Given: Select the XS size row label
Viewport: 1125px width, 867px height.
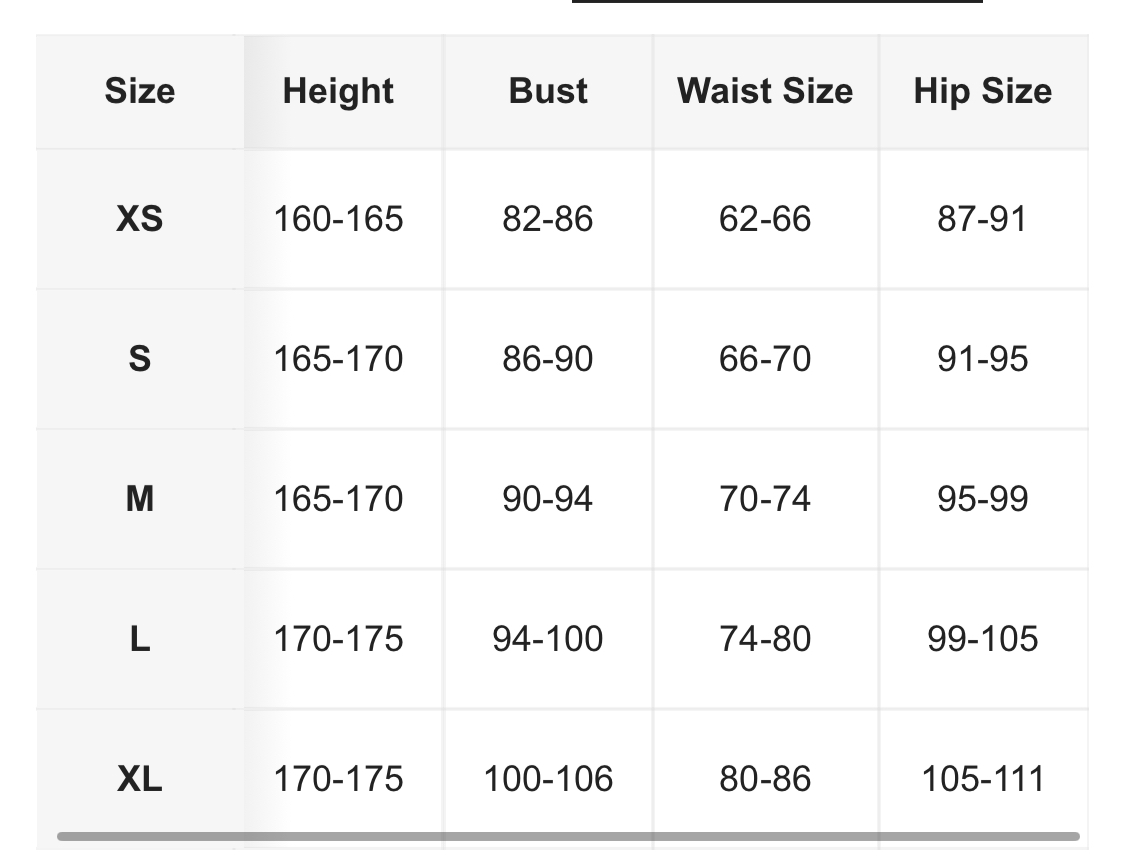Looking at the screenshot, I should click(x=140, y=218).
